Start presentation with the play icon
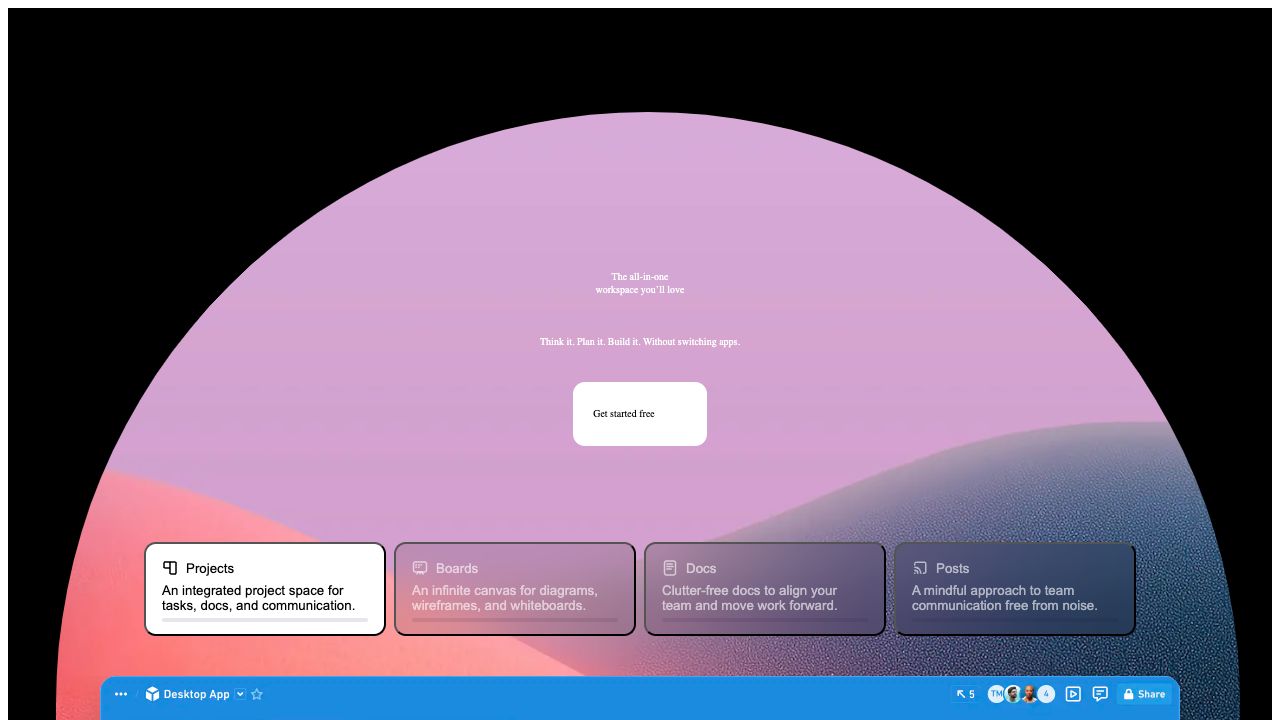1280x720 pixels. tap(1073, 694)
